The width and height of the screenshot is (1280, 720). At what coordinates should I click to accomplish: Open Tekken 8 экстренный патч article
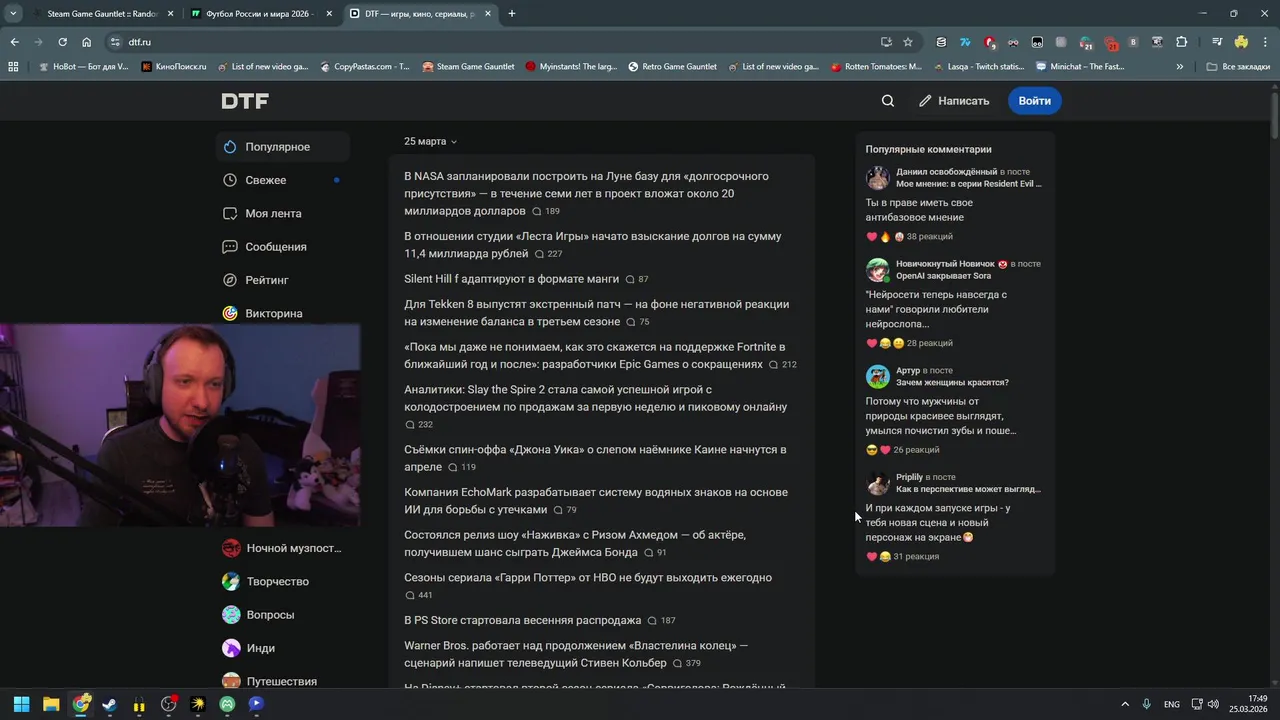pos(597,313)
